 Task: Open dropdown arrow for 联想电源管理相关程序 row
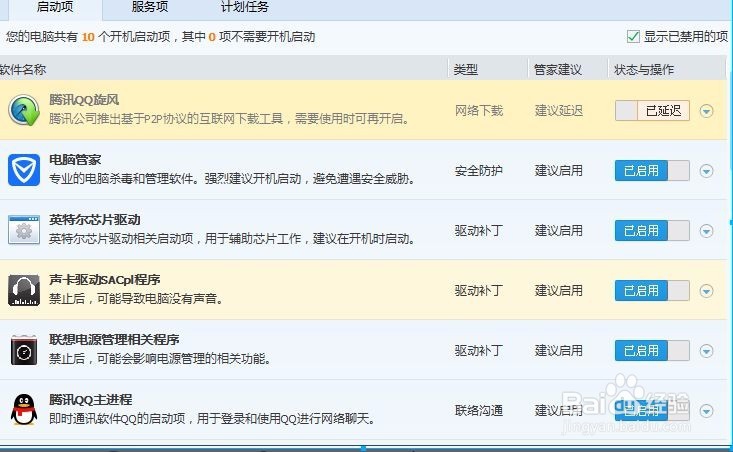[706, 351]
